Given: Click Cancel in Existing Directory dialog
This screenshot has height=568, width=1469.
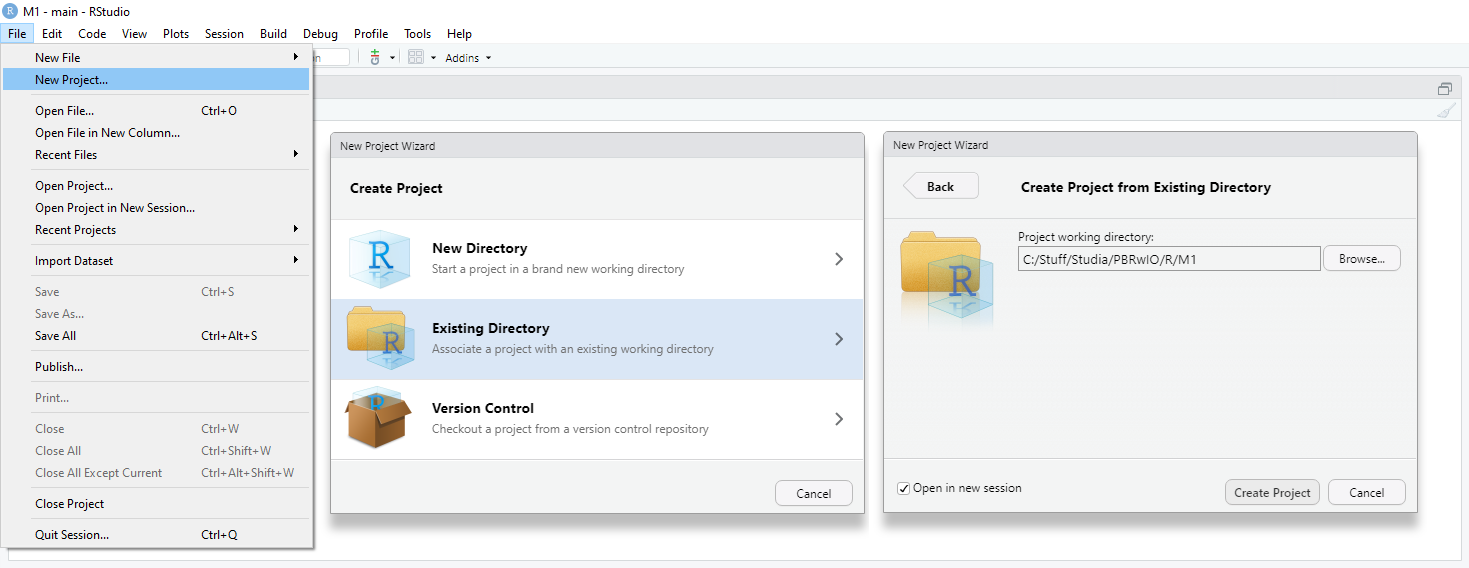Looking at the screenshot, I should (x=1366, y=492).
